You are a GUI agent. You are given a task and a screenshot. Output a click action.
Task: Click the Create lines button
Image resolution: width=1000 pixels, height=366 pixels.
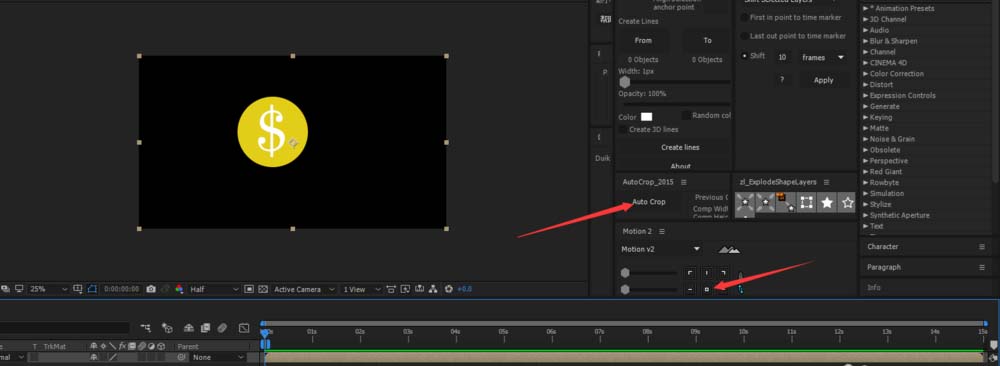[680, 147]
